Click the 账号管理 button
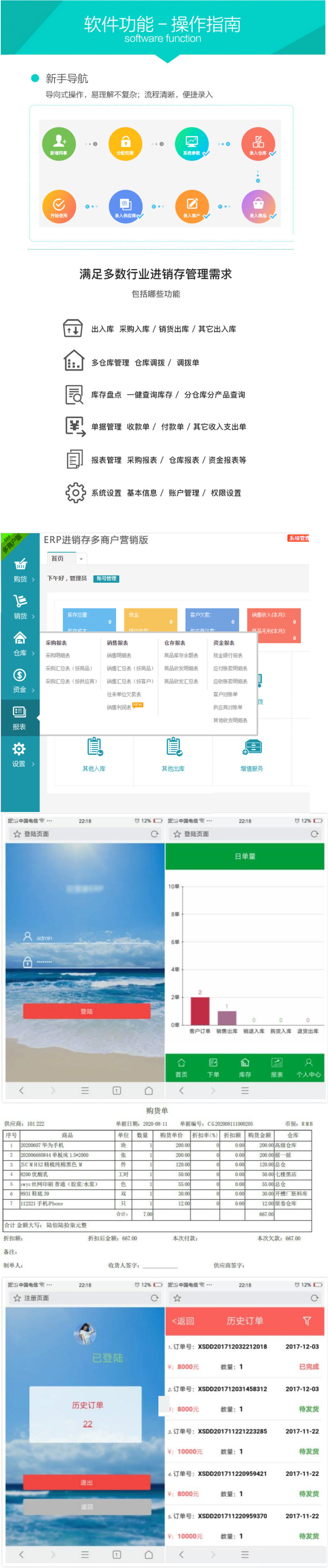 (x=106, y=579)
